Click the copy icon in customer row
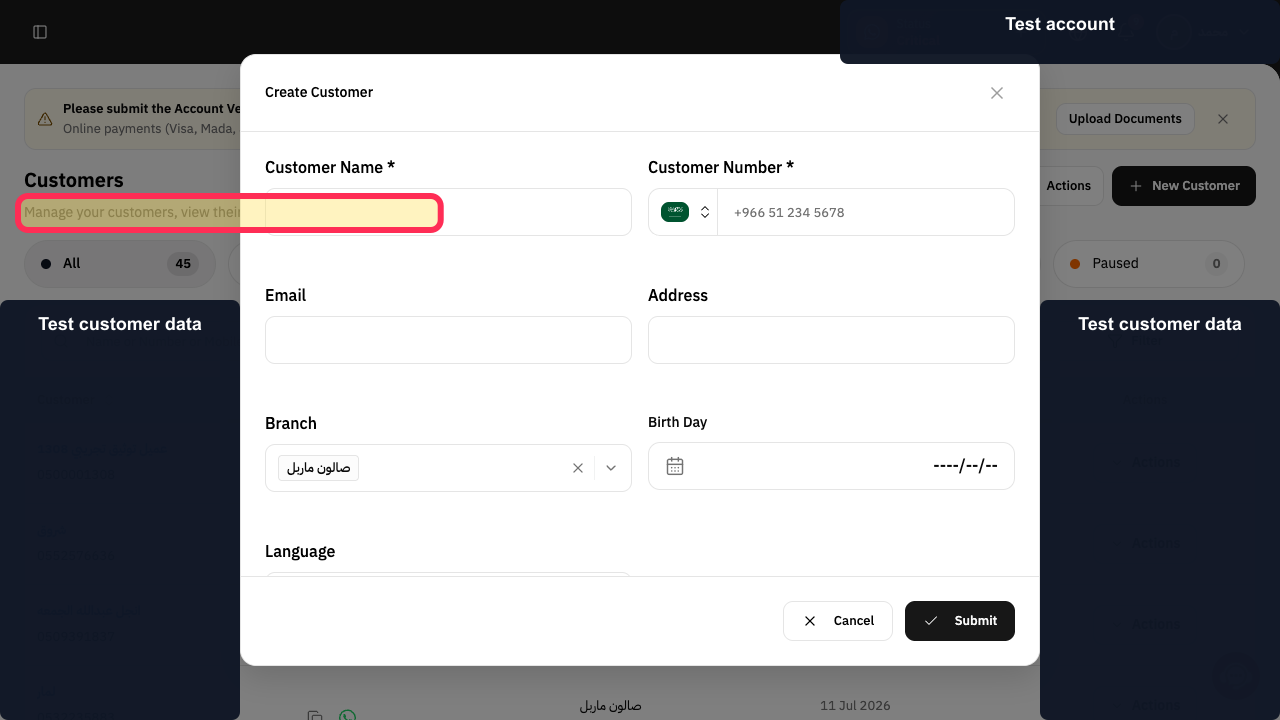This screenshot has height=720, width=1280. (315, 715)
